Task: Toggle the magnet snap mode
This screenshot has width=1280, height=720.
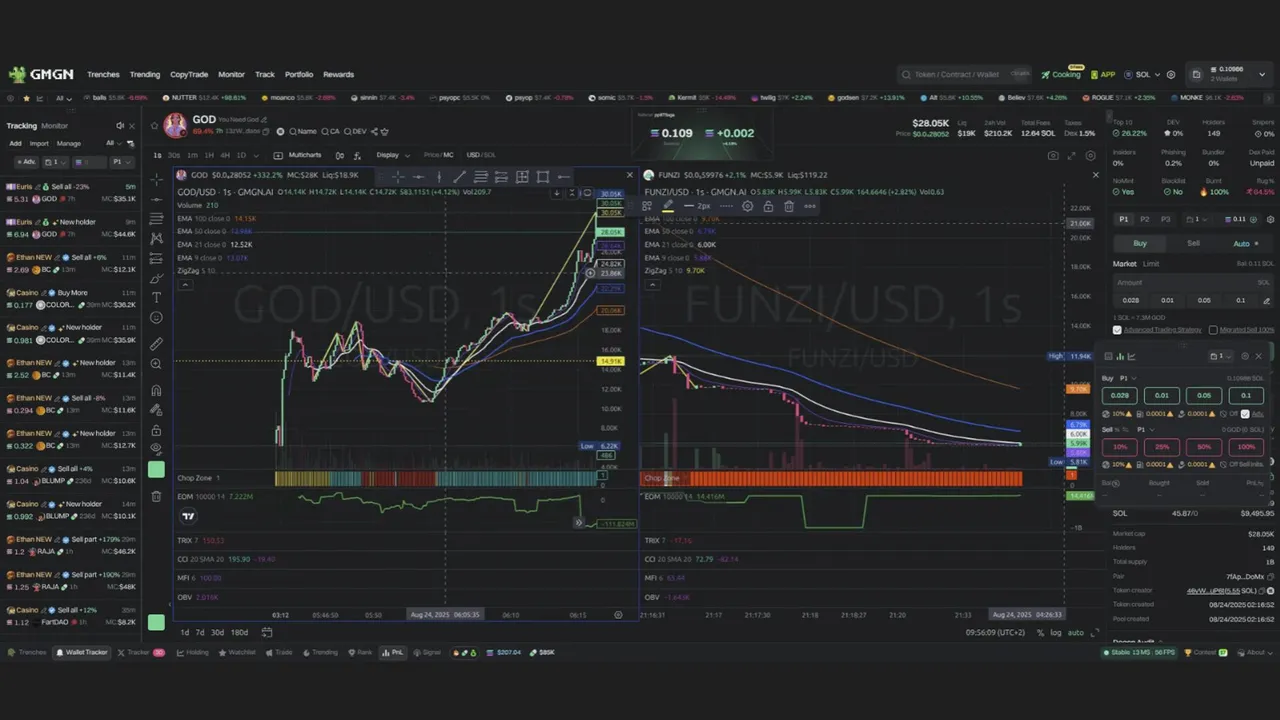Action: point(156,391)
